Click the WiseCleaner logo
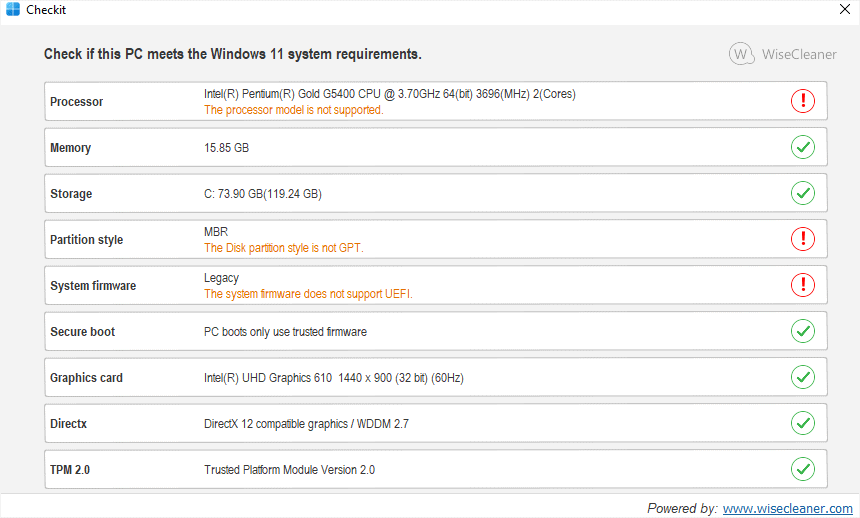 pyautogui.click(x=783, y=54)
